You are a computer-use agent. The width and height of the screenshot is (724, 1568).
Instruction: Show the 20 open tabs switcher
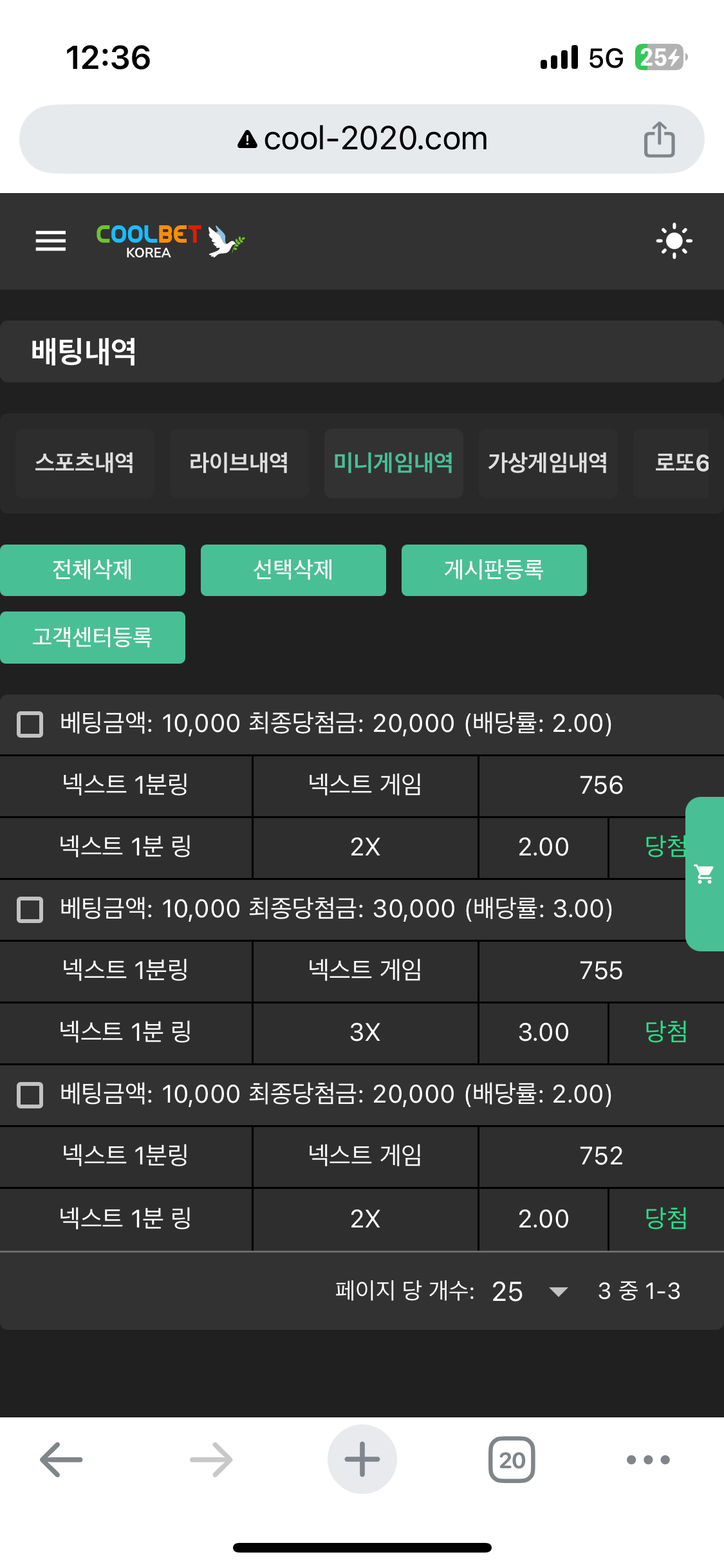click(512, 1459)
